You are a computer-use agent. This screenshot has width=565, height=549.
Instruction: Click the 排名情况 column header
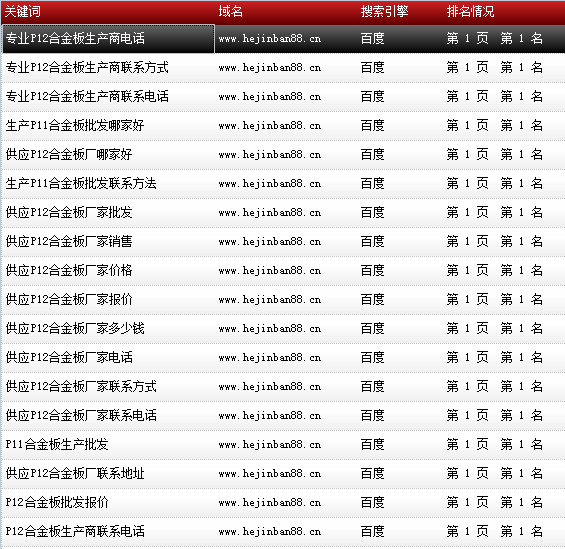pyautogui.click(x=470, y=12)
